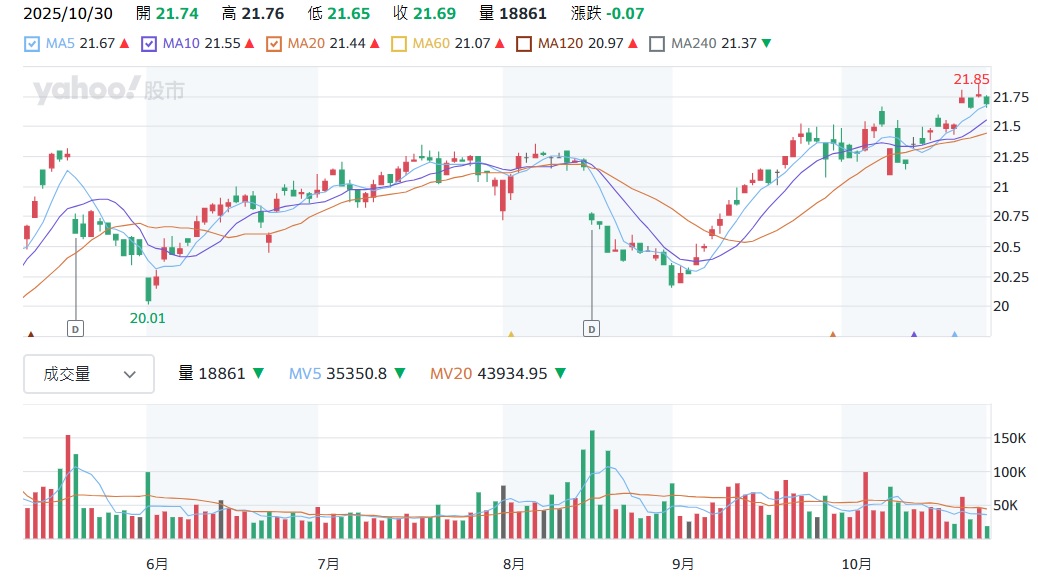Click the 9月 label on time axis
The image size is (1038, 577).
pyautogui.click(x=683, y=564)
